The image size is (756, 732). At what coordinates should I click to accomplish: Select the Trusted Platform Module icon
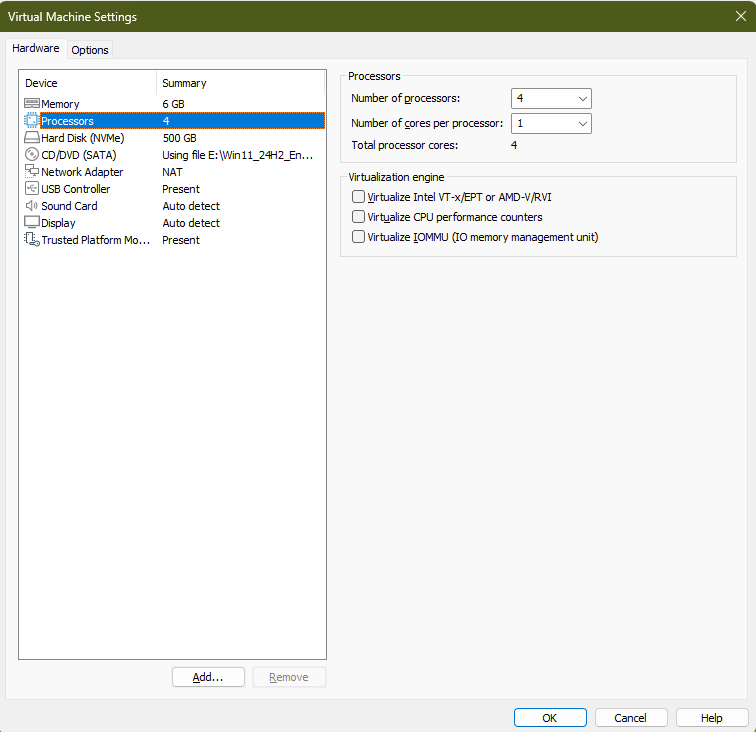click(32, 240)
